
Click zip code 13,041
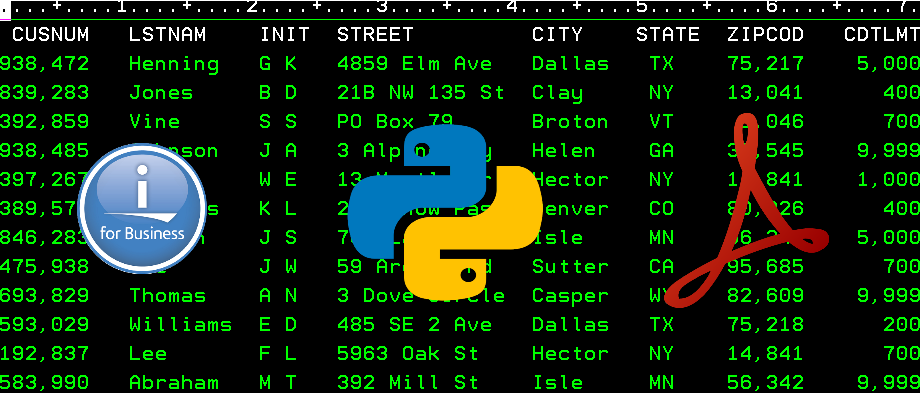point(765,93)
